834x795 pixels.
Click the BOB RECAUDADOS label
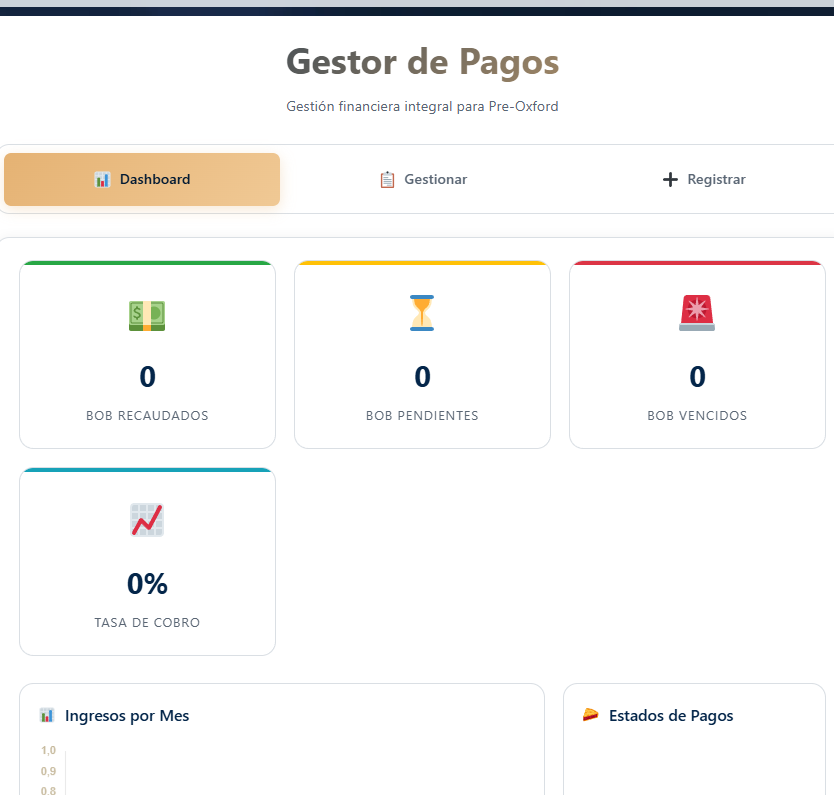click(147, 415)
